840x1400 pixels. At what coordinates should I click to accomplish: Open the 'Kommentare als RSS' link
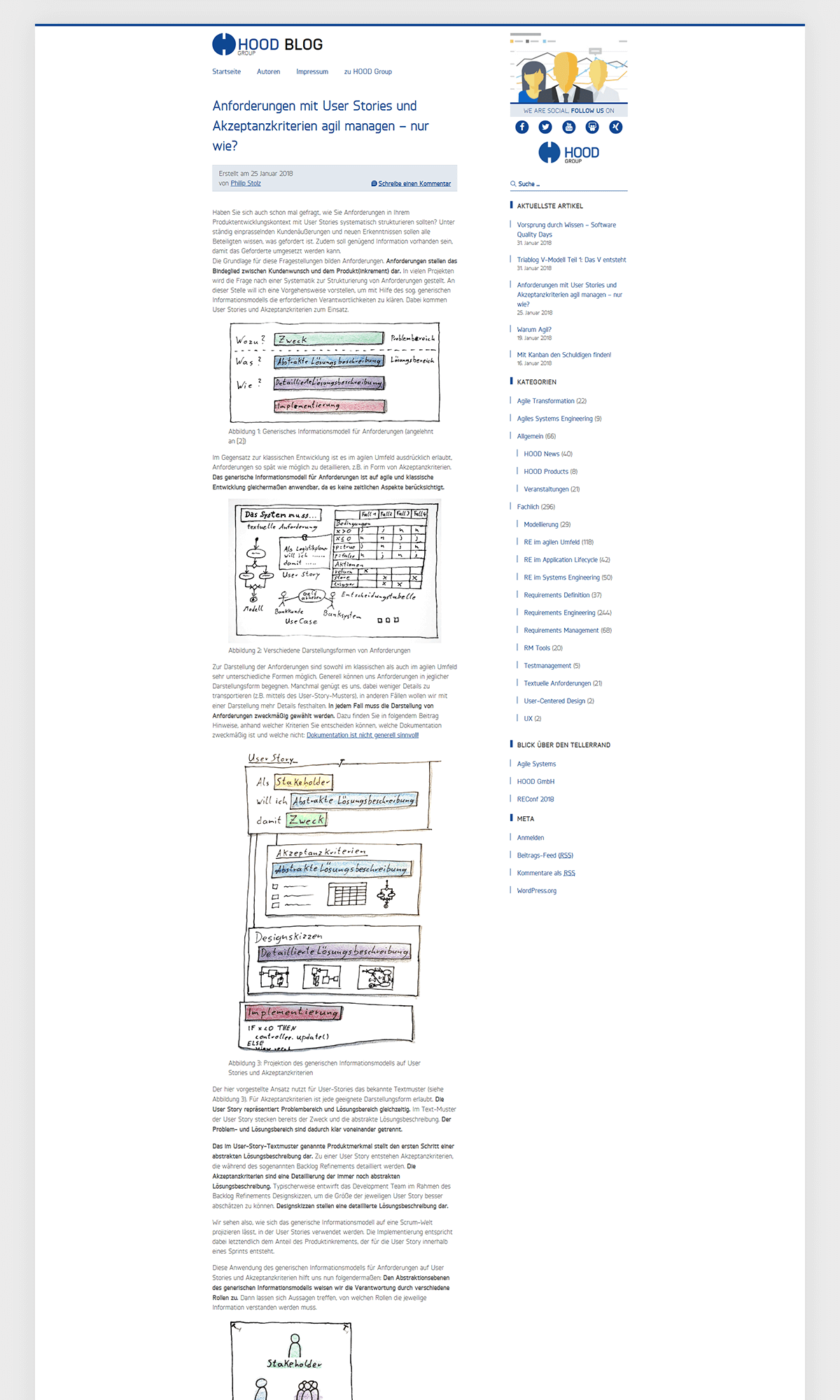point(546,873)
